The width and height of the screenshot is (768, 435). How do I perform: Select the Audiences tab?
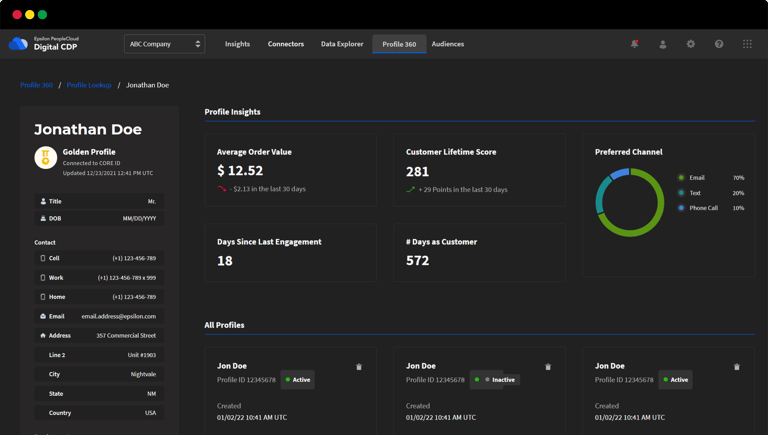pyautogui.click(x=447, y=44)
